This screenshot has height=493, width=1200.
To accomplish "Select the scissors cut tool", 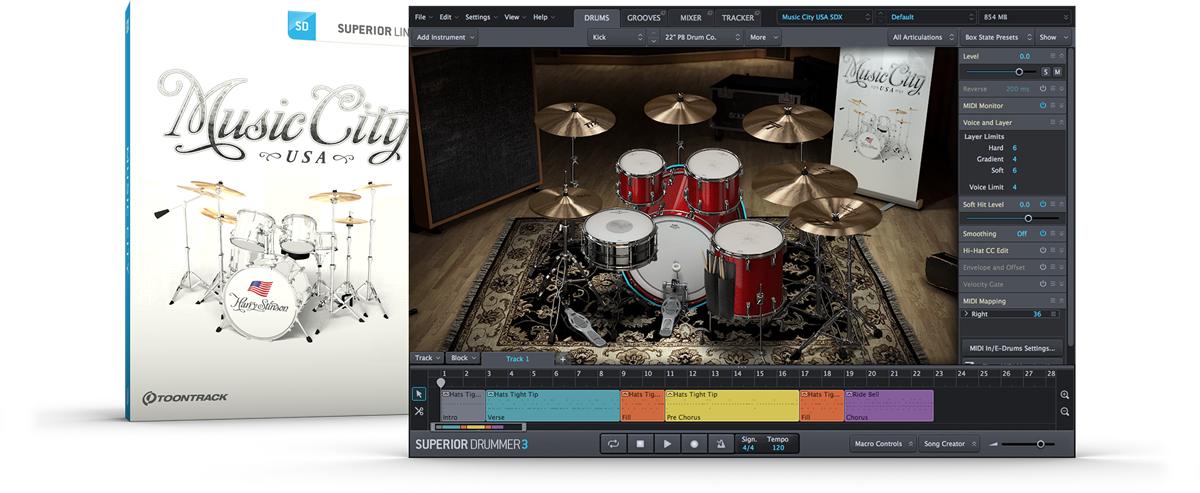I will (419, 411).
